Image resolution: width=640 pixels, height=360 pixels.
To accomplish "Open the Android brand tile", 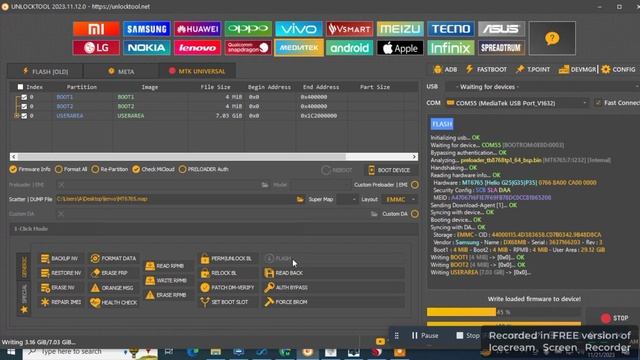I will click(349, 48).
